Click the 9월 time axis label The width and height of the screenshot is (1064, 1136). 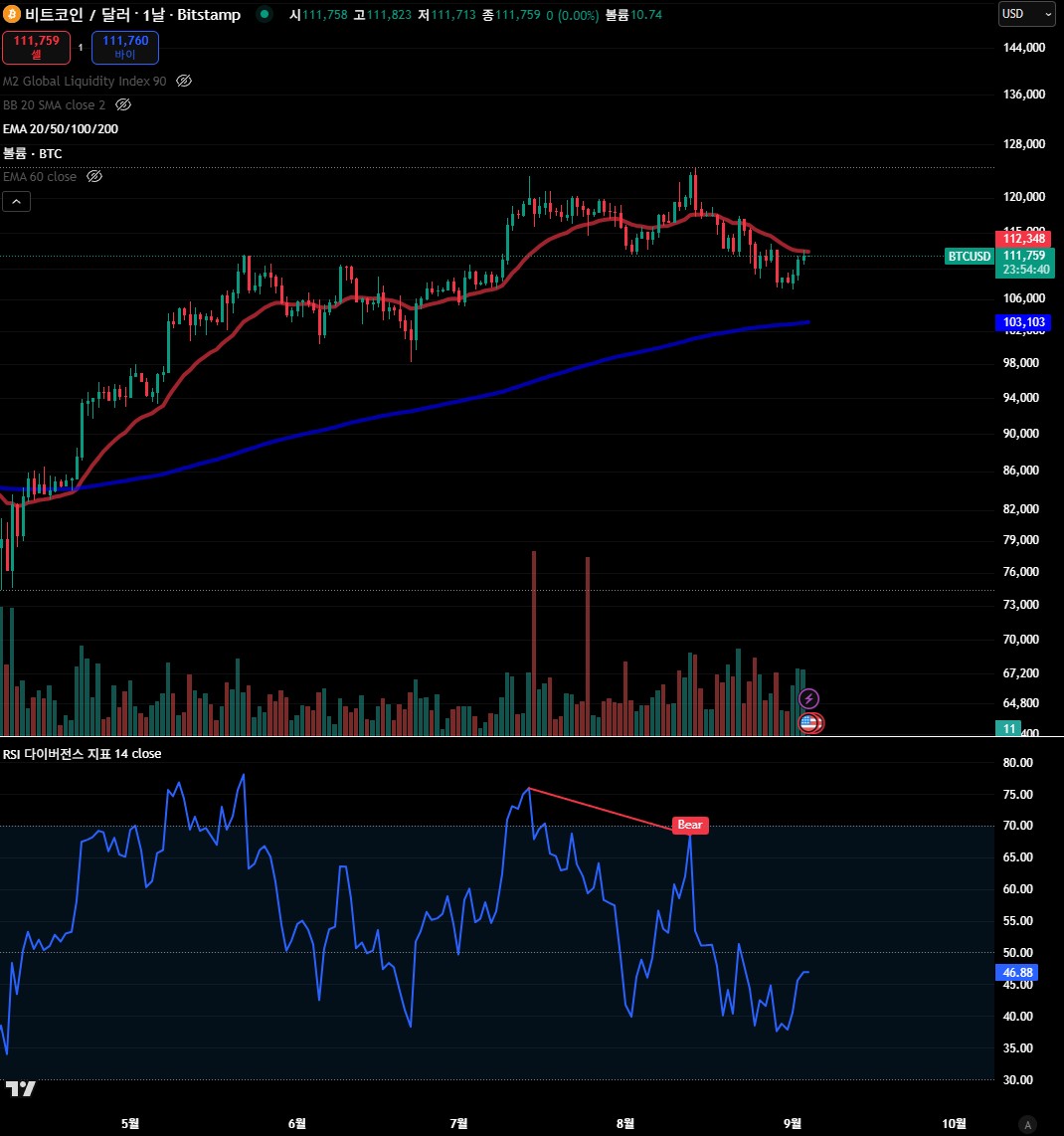point(793,1123)
